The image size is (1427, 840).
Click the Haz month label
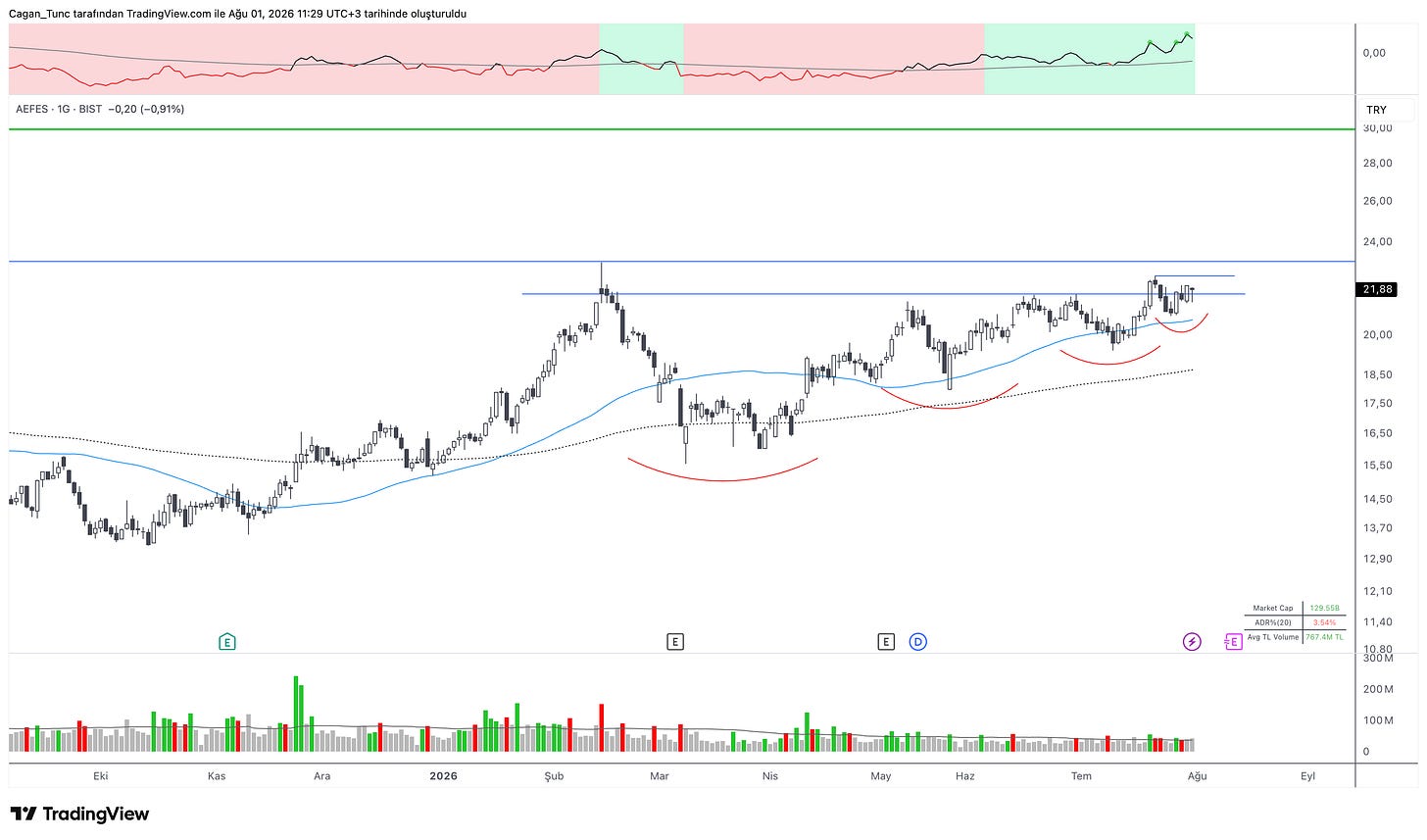click(x=965, y=776)
